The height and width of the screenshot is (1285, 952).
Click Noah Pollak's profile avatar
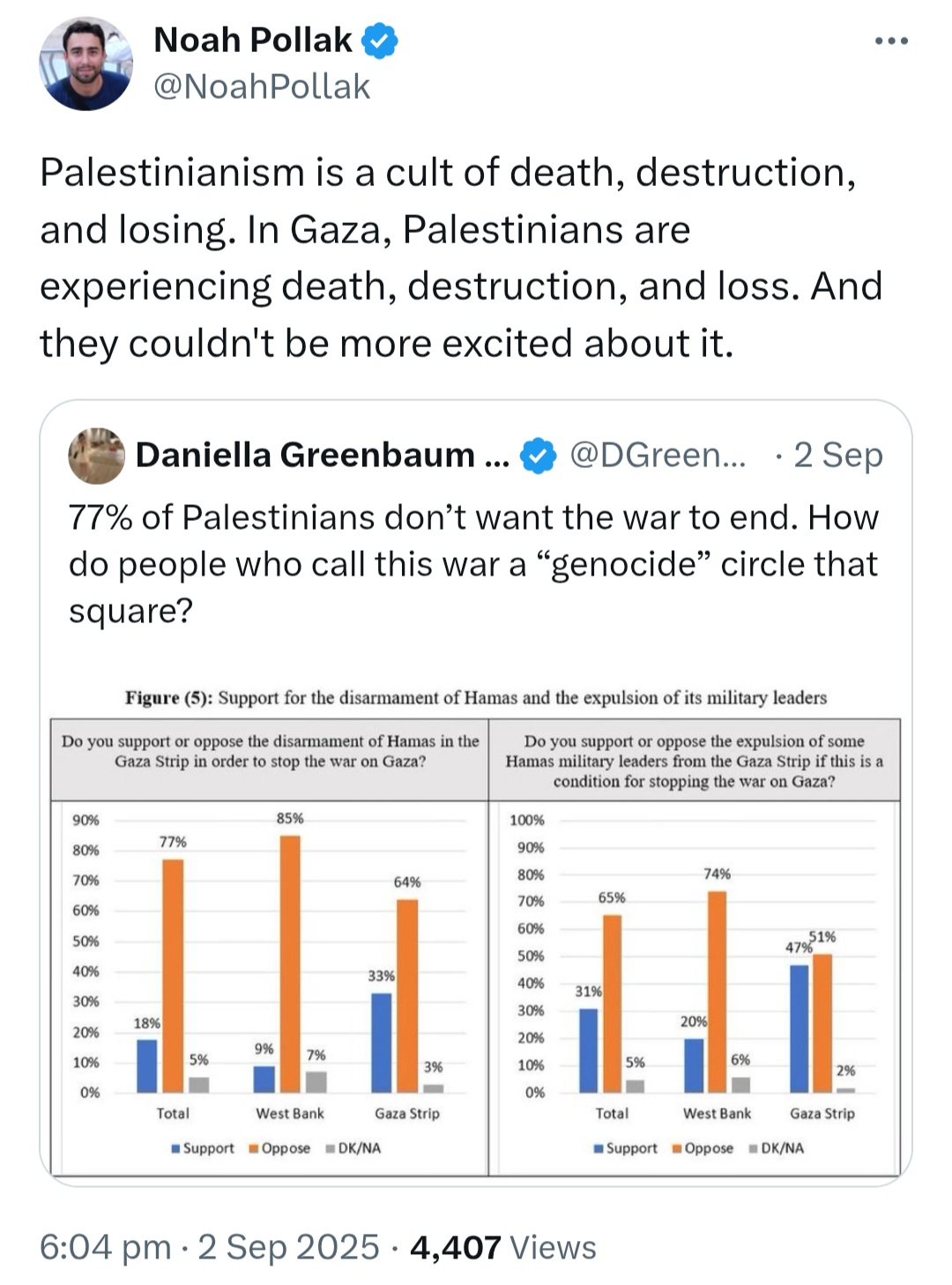pos(86,64)
